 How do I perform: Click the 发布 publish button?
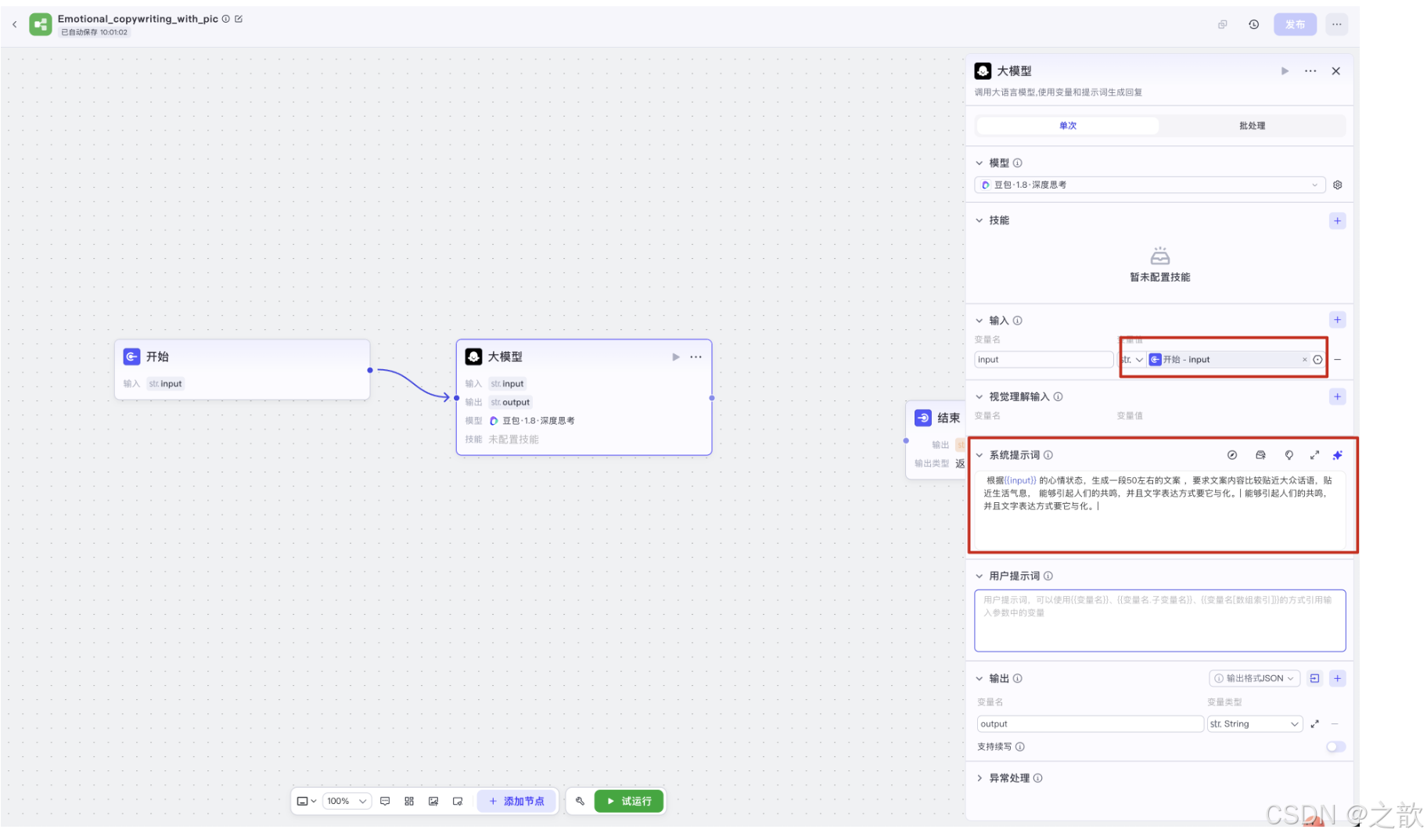tap(1295, 24)
